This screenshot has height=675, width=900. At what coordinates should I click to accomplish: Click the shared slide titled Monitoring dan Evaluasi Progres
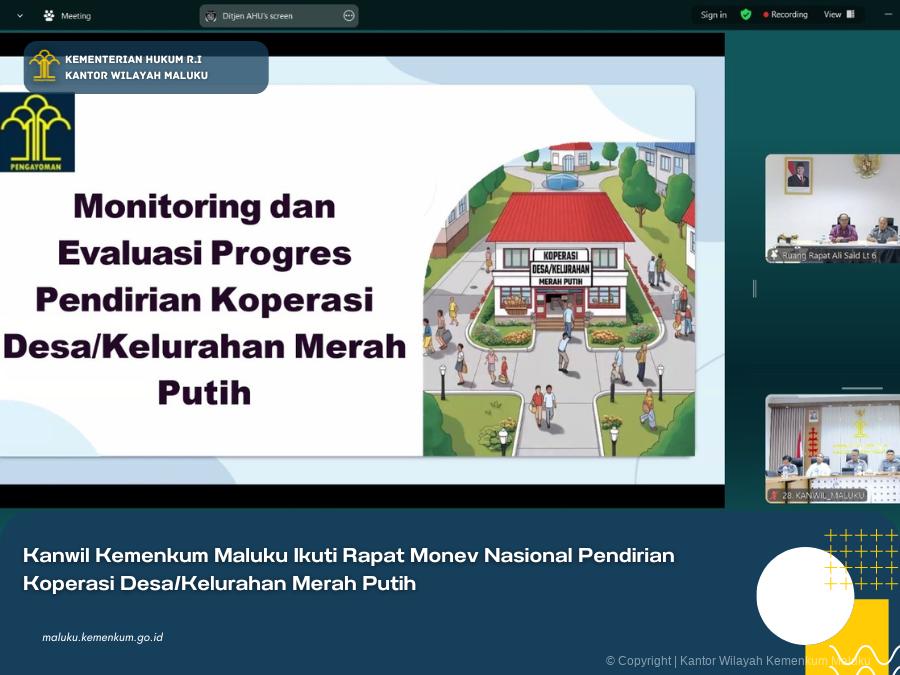click(347, 270)
